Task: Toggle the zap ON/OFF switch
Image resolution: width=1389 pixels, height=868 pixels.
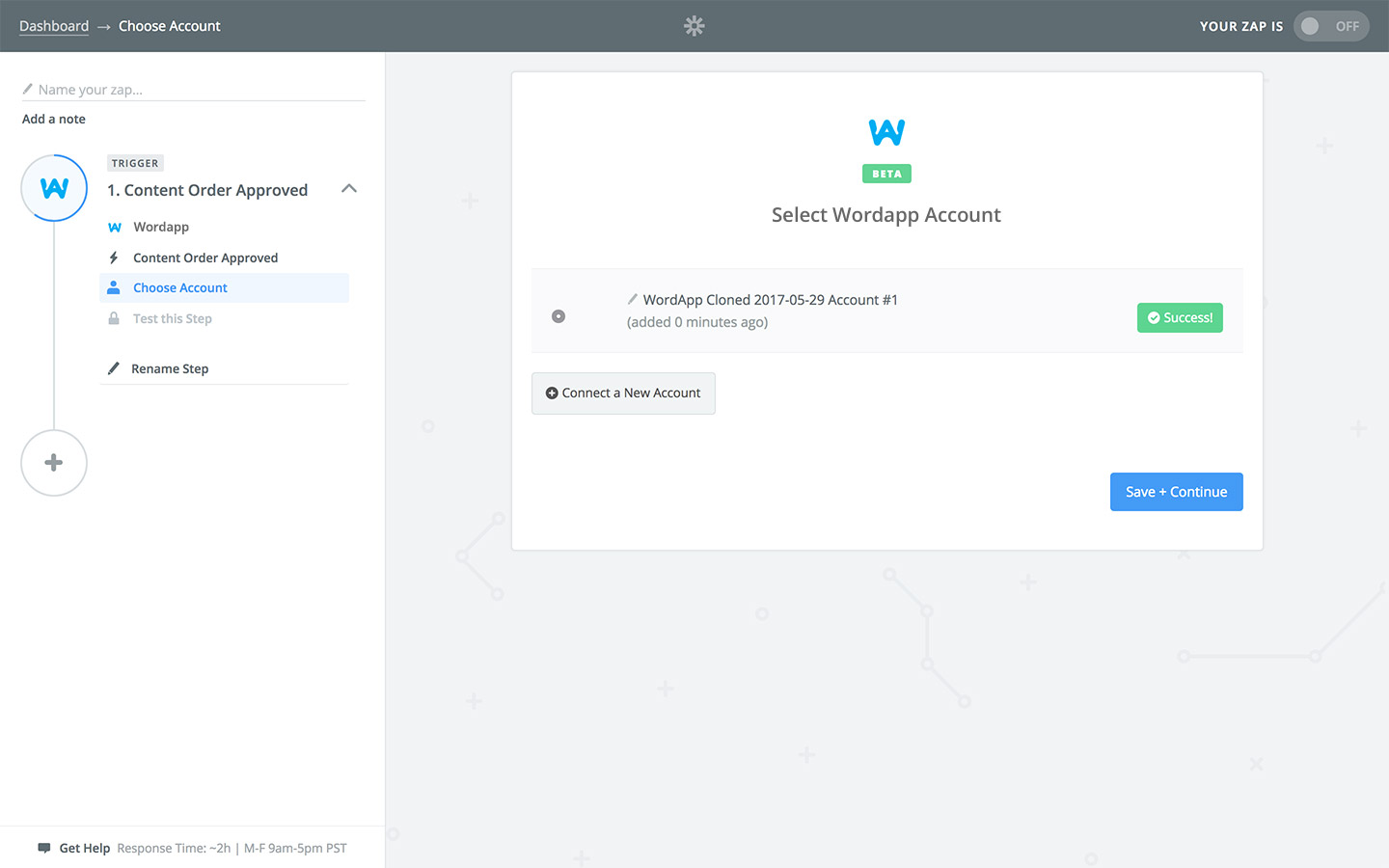Action: point(1331,26)
